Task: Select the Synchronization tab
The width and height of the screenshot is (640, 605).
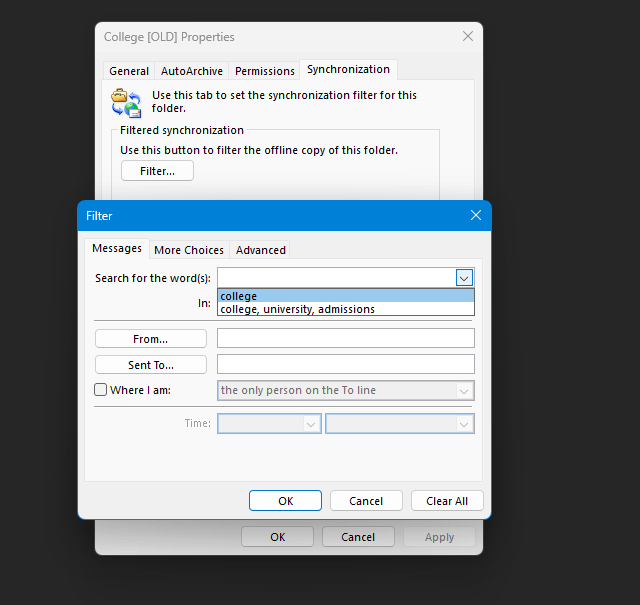Action: [x=348, y=69]
